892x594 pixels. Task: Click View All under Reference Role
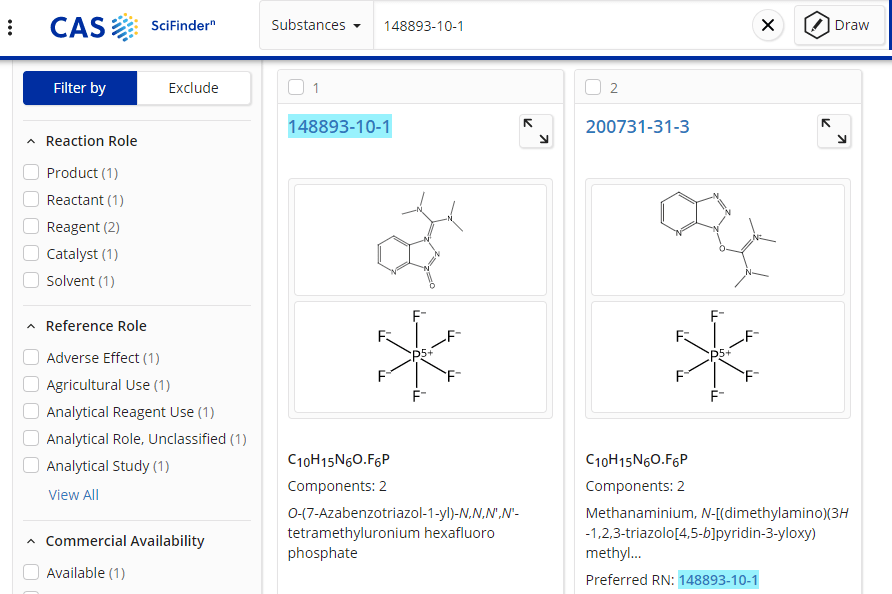click(73, 495)
